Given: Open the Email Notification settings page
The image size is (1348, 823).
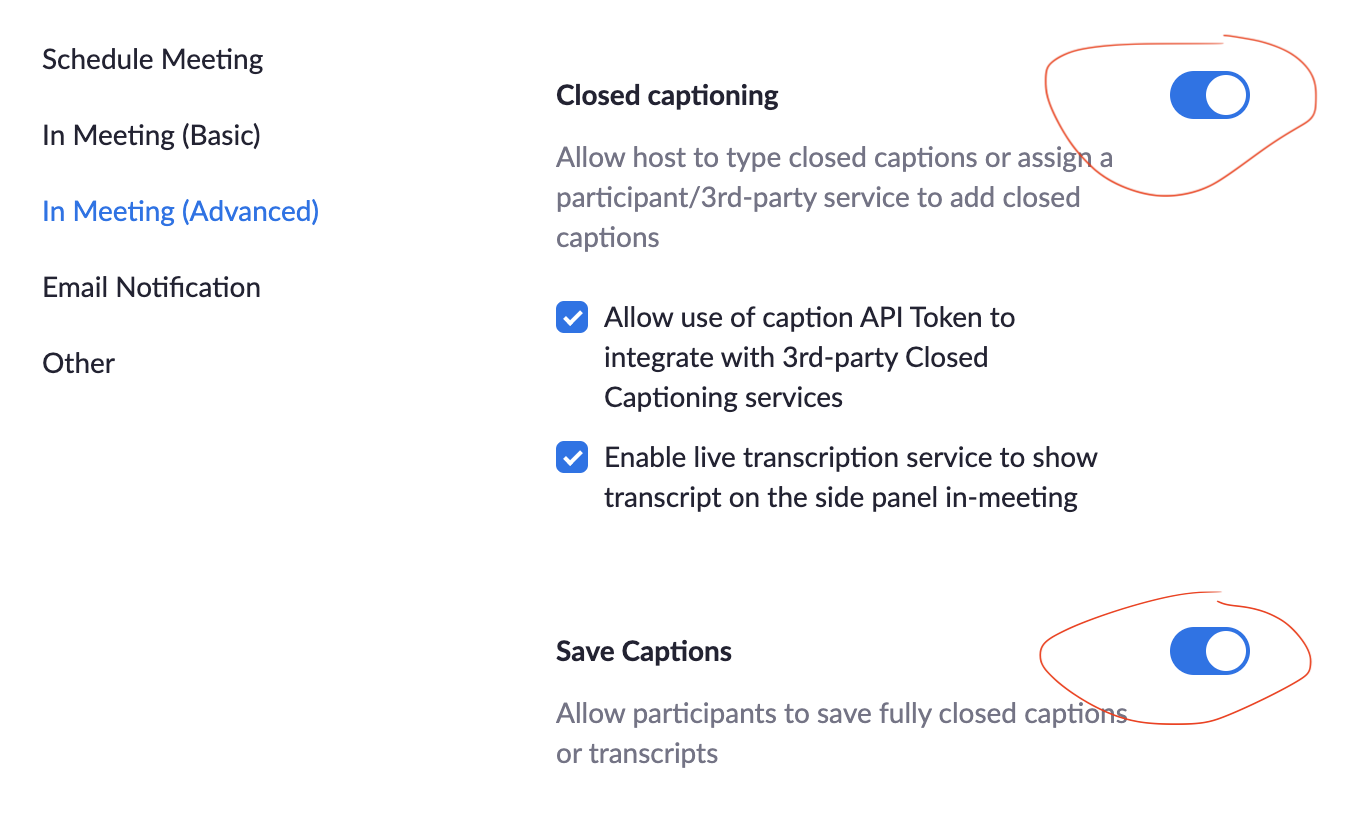Looking at the screenshot, I should 151,287.
